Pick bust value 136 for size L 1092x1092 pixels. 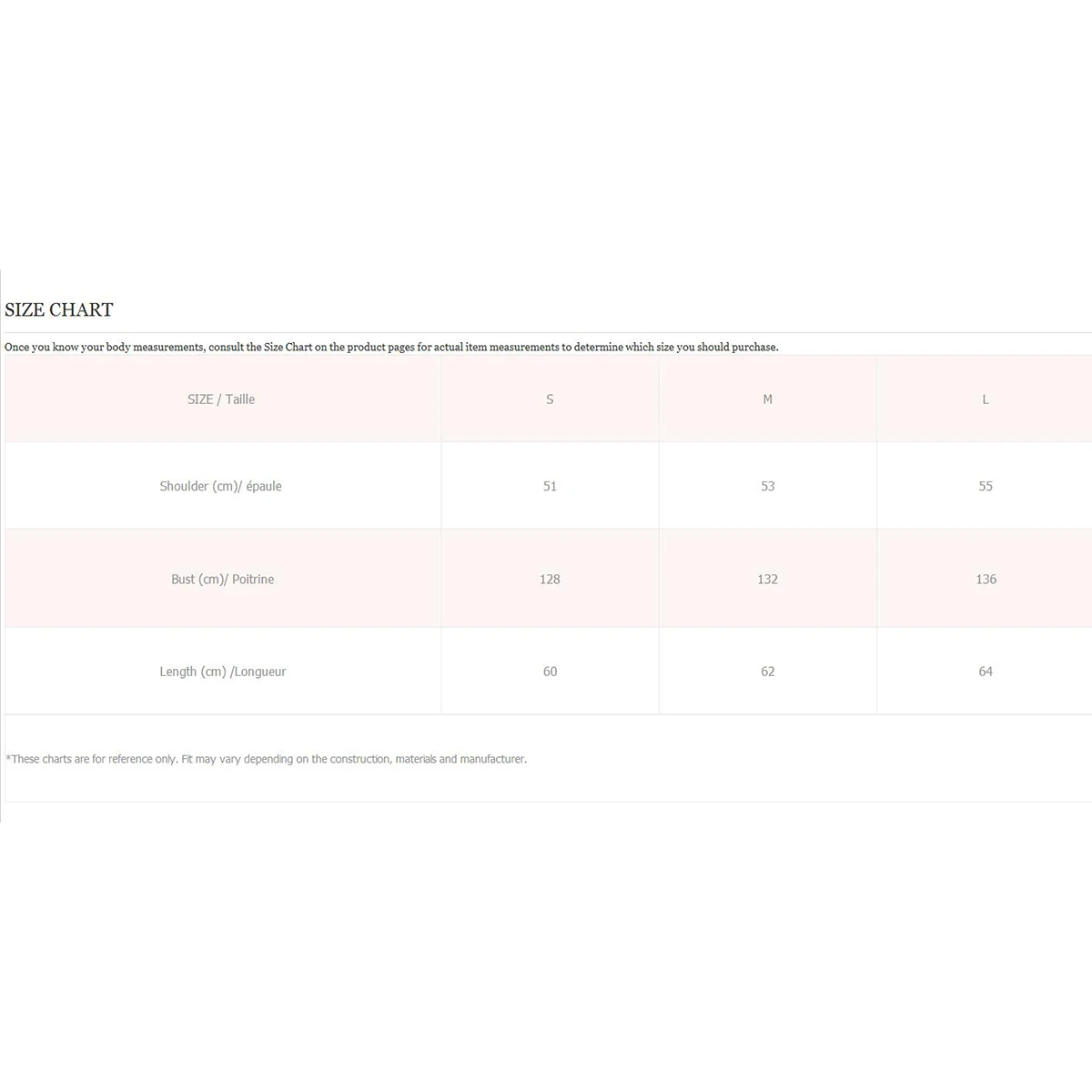pos(986,579)
